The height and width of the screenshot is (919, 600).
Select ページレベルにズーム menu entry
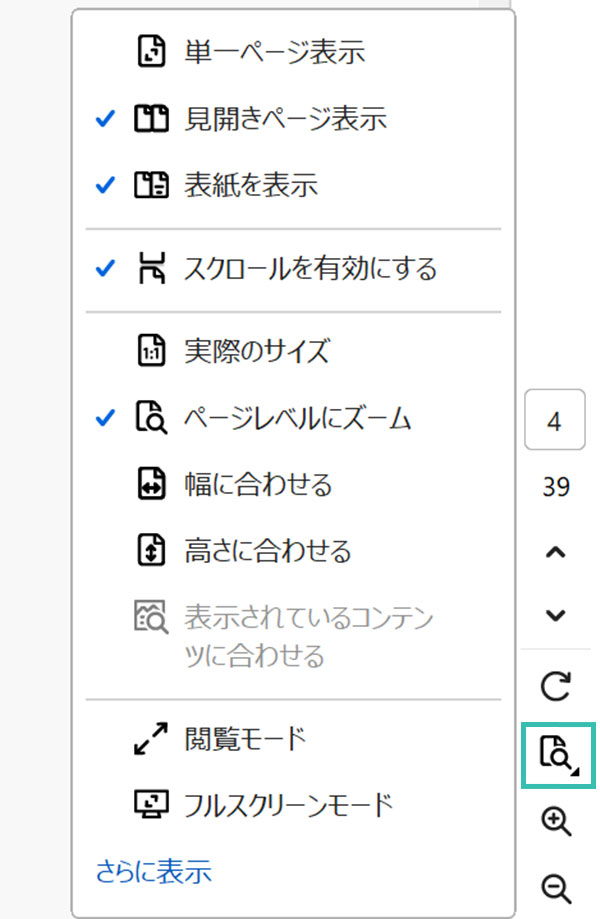coord(293,418)
